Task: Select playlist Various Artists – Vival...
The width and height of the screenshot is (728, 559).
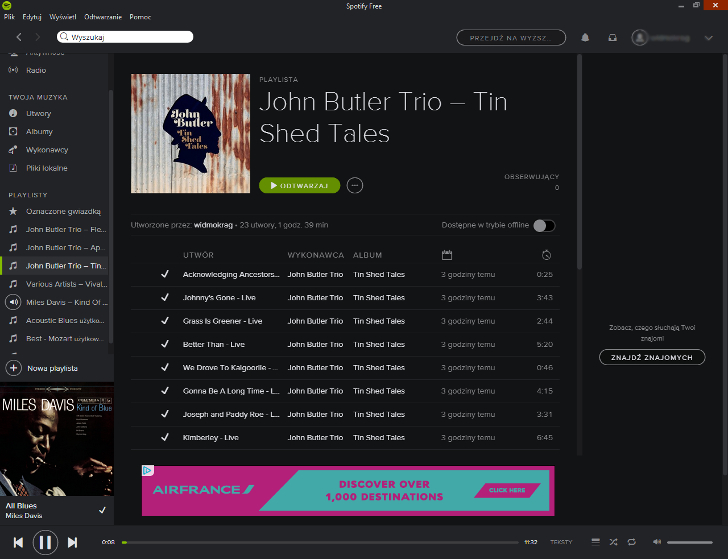Action: coord(66,284)
